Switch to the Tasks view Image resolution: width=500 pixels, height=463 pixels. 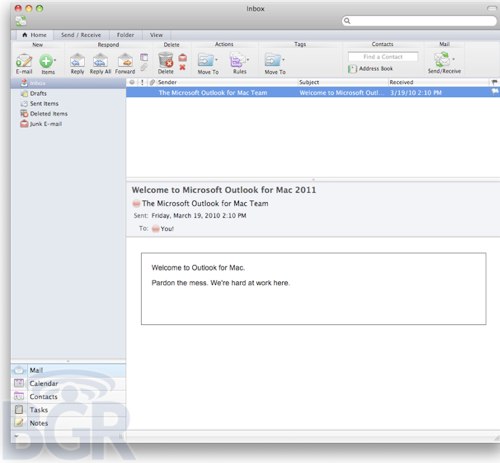tap(68, 410)
